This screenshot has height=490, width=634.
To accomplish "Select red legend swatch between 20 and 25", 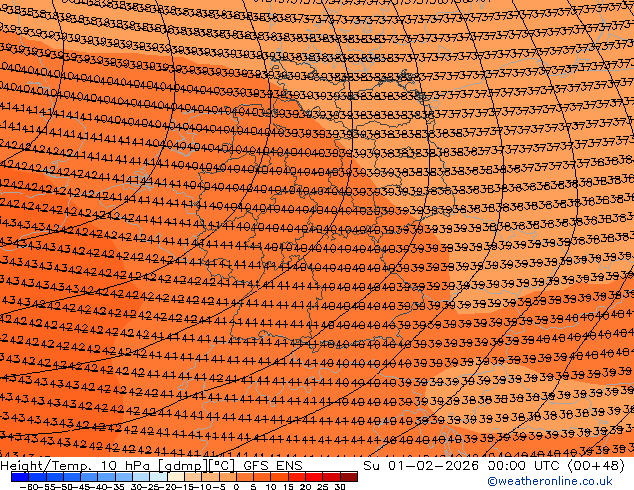I will point(314,477).
